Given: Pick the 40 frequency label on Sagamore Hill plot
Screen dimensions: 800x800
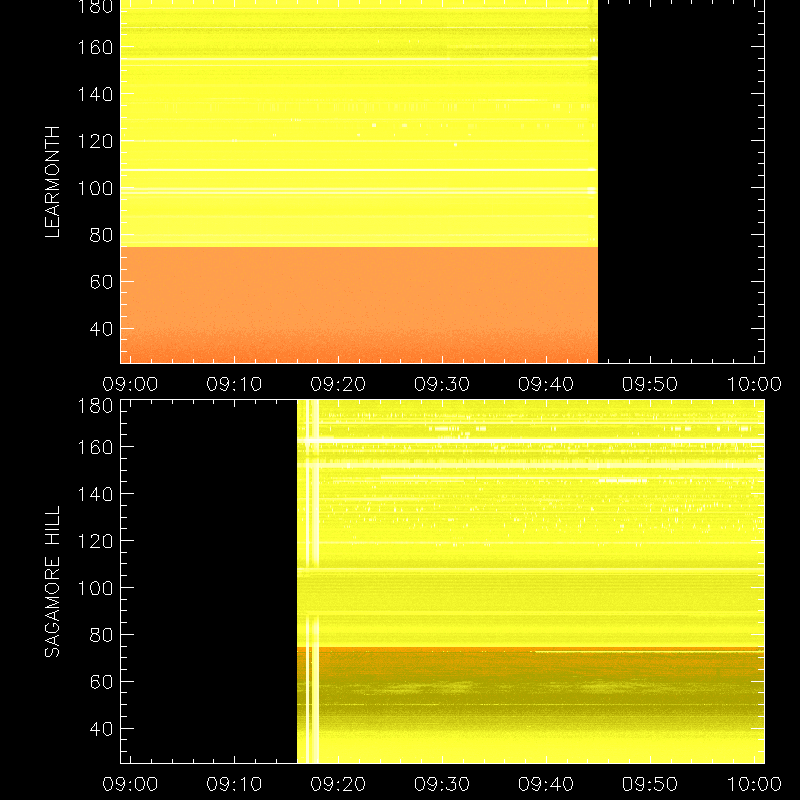Looking at the screenshot, I should coord(102,729).
